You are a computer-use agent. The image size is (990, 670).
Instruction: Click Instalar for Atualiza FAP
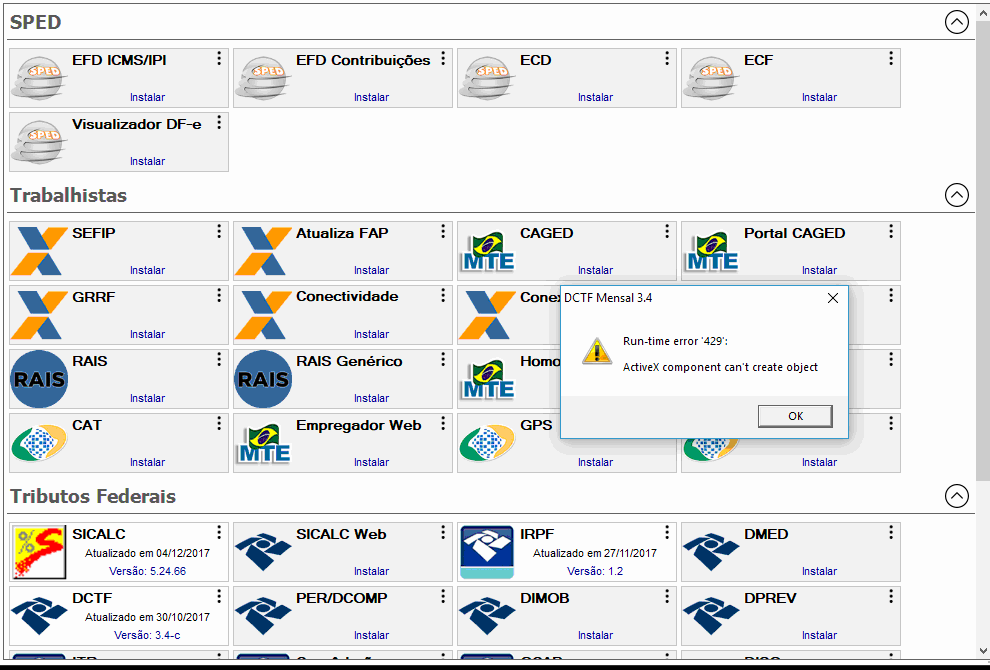[371, 270]
